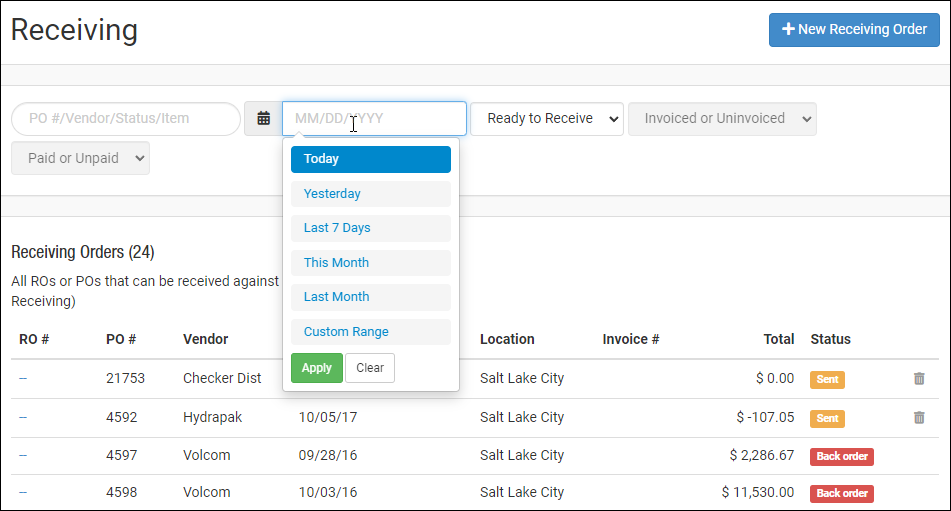Click the MM/DD/YYYY date input field

374,118
